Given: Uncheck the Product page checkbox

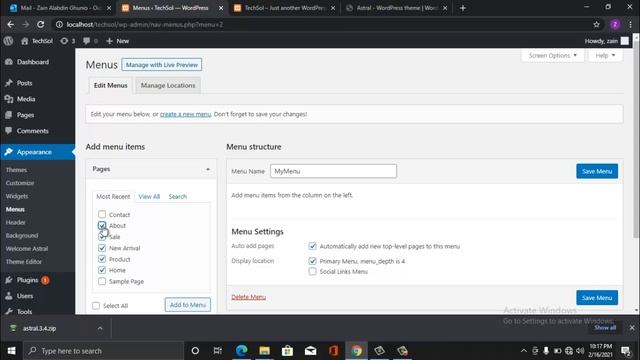Looking at the screenshot, I should point(102,259).
